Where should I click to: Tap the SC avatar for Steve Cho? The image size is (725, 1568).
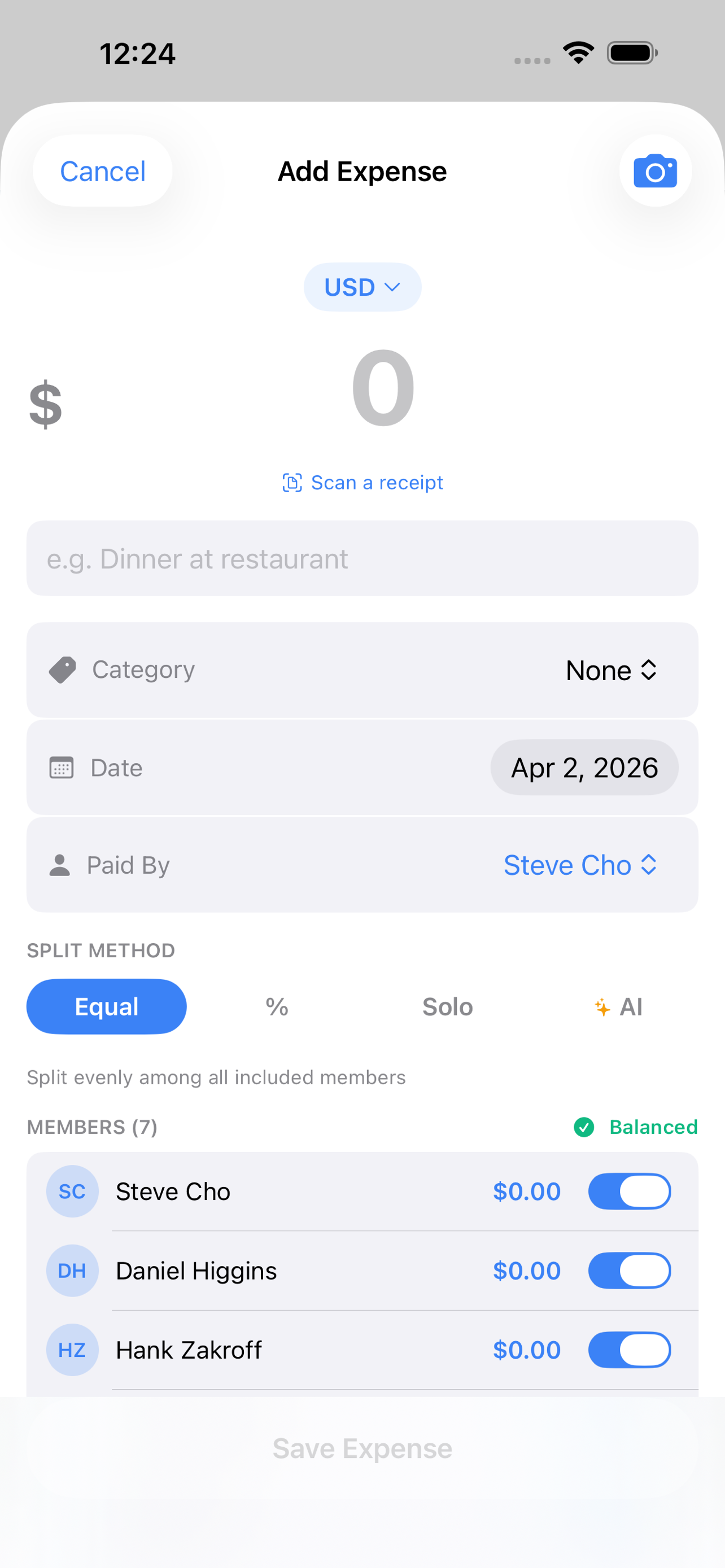pos(72,1191)
